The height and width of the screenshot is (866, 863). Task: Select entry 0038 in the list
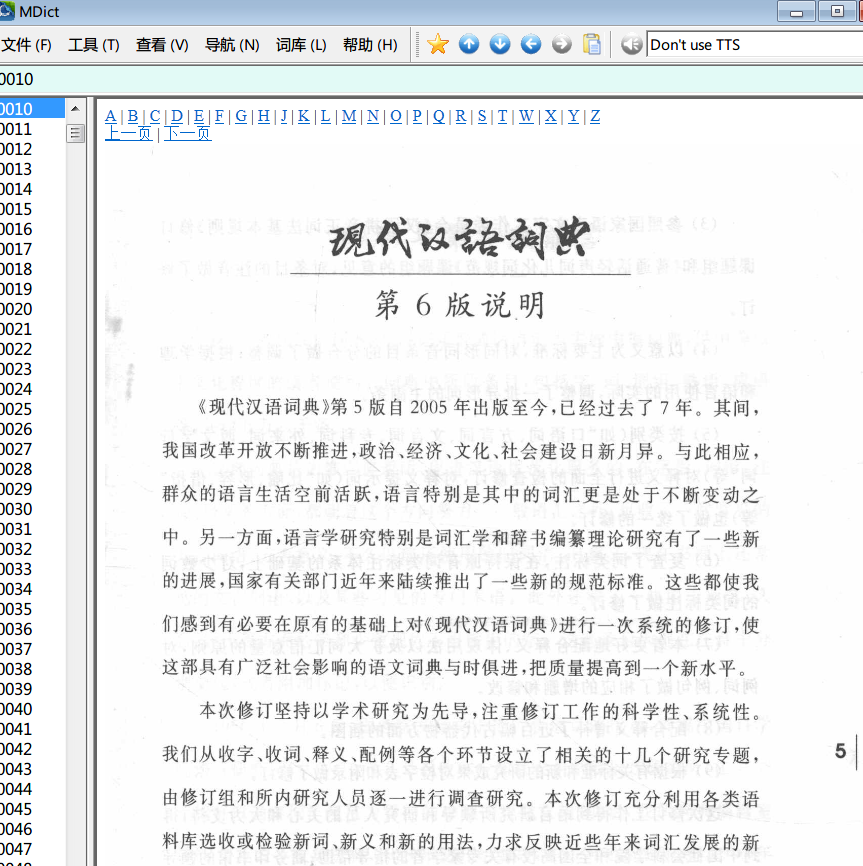point(32,669)
